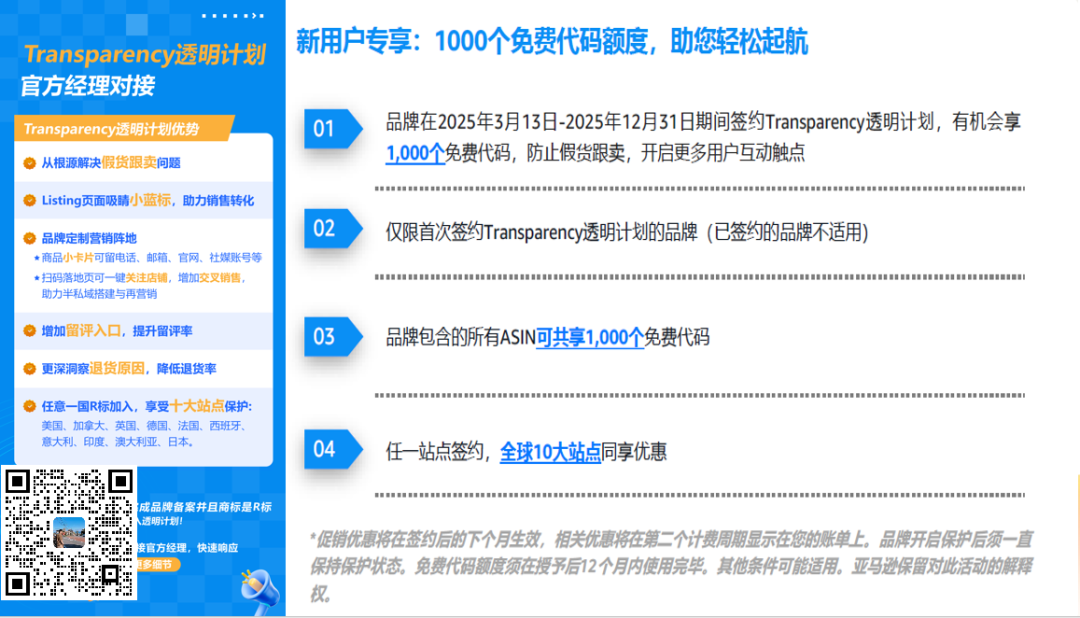The image size is (1080, 618).
Task: Open the underlined 1,000个 link in step 01
Action: 415,153
